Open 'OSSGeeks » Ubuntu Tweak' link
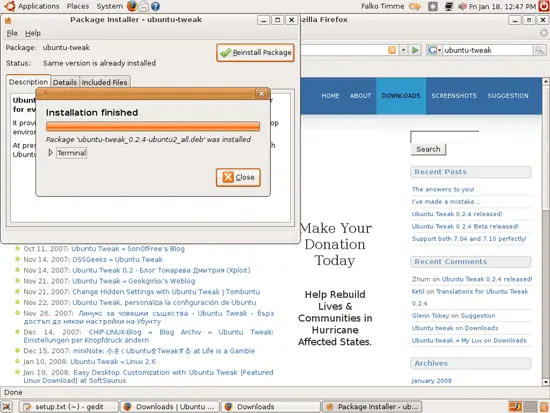The height and width of the screenshot is (413, 550). pyautogui.click(x=118, y=260)
